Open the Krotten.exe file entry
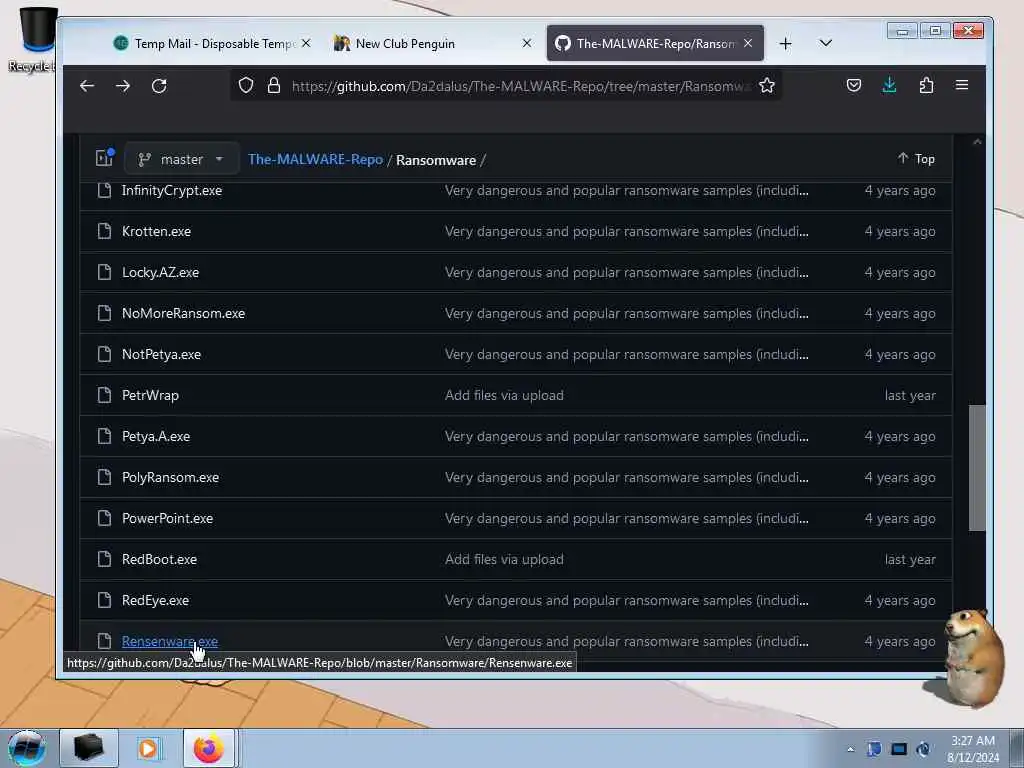 click(x=156, y=231)
